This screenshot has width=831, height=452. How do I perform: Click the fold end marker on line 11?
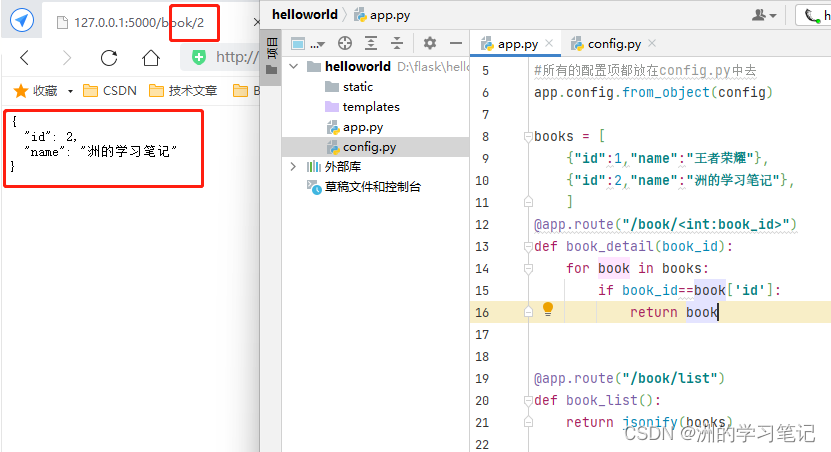tap(528, 202)
